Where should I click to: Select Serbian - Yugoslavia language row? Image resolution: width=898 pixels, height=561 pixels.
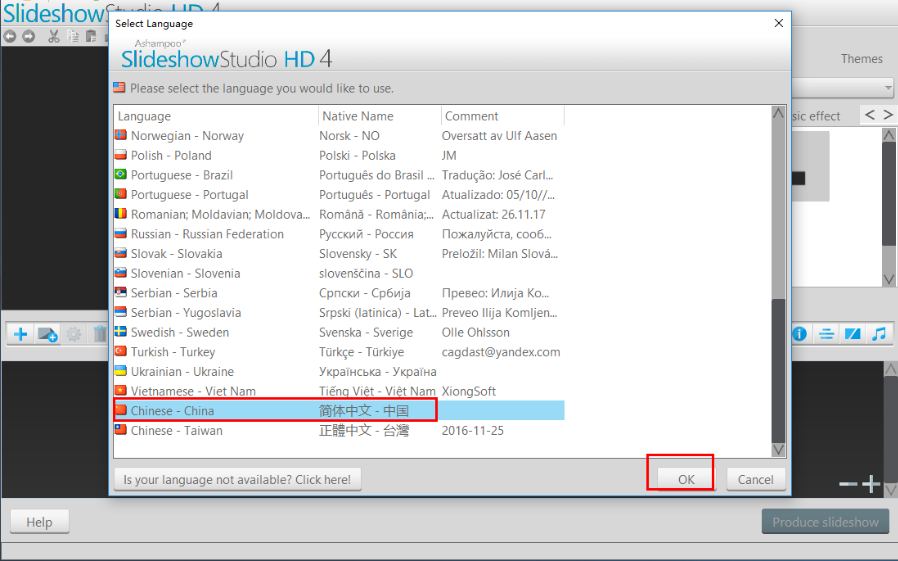pyautogui.click(x=339, y=313)
